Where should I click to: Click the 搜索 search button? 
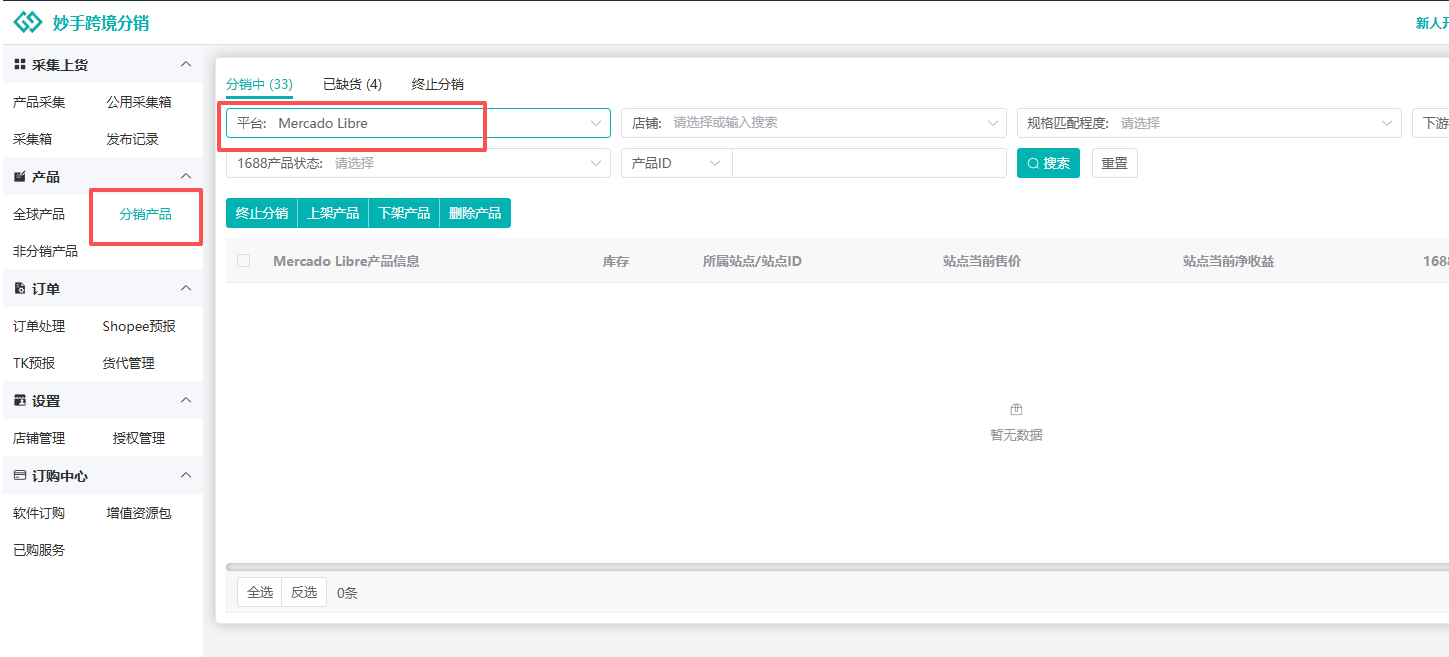pyautogui.click(x=1048, y=163)
